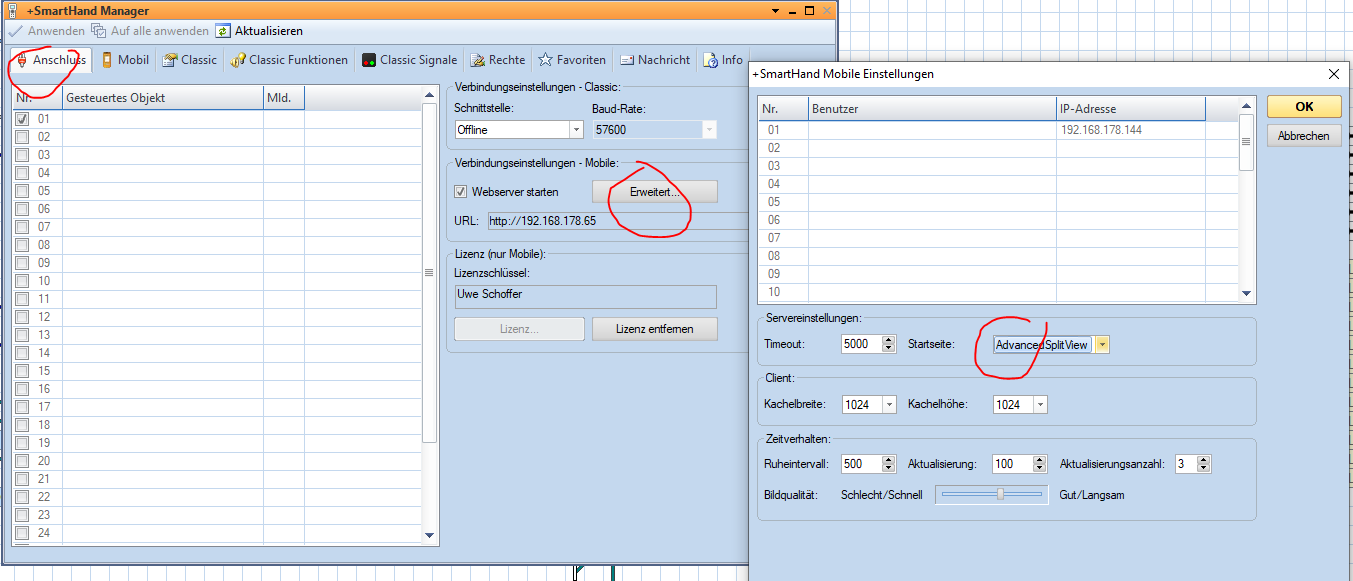Open the Classic Signale tab icon

click(x=369, y=60)
